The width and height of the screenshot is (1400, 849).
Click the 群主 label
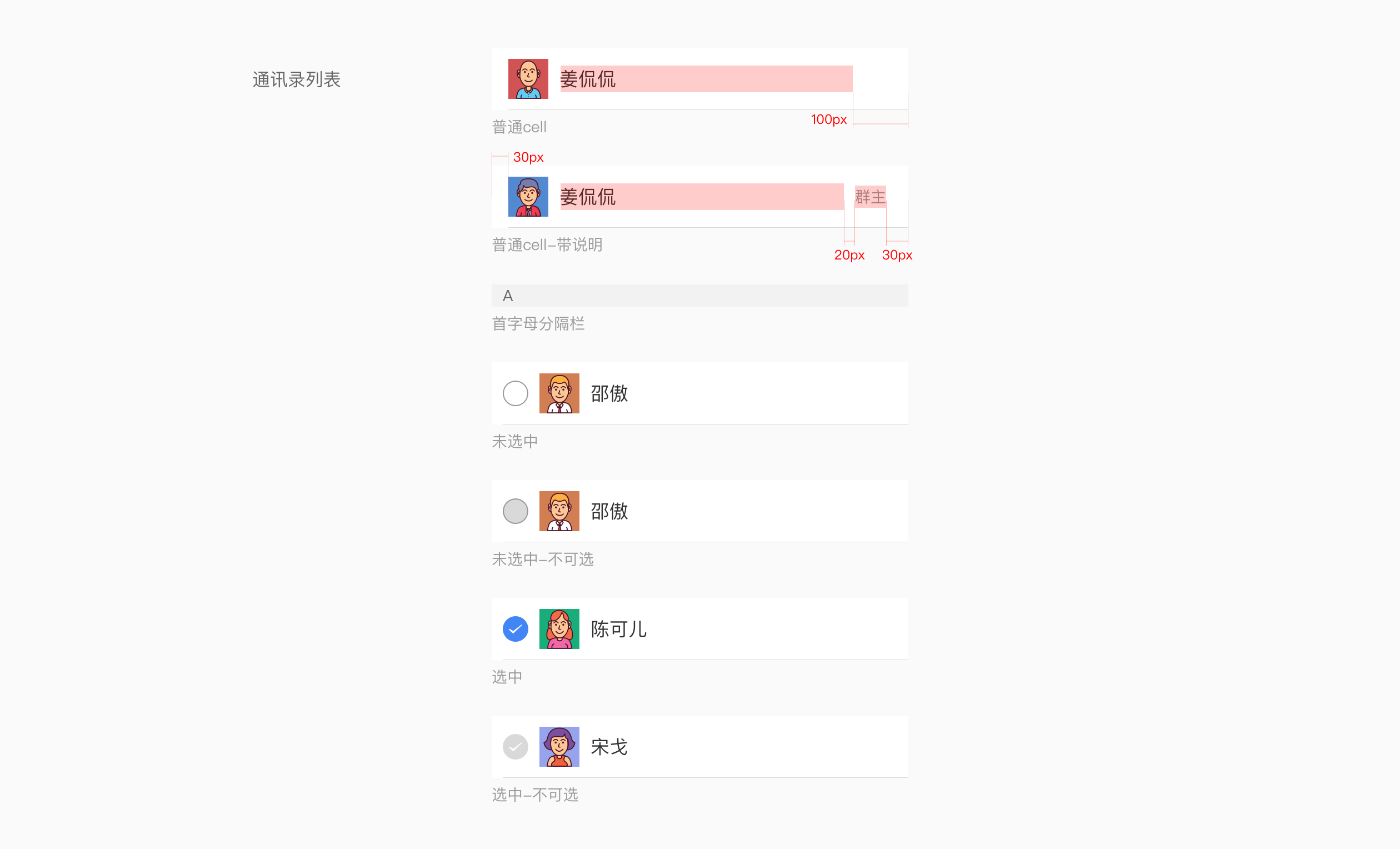click(x=870, y=197)
